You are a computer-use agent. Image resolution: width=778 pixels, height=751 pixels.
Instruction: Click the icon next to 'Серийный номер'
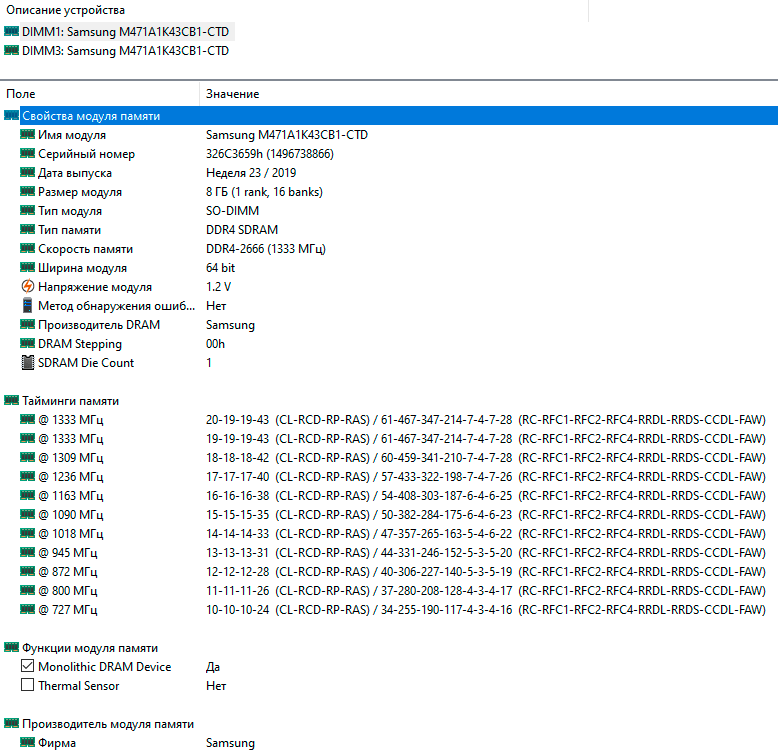[27, 153]
